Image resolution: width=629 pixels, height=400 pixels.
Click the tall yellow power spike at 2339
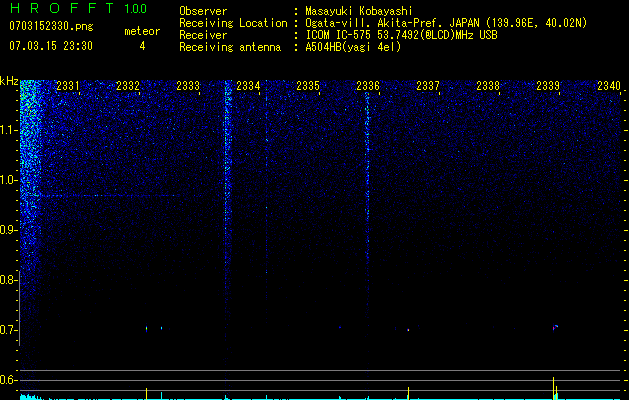(x=554, y=388)
